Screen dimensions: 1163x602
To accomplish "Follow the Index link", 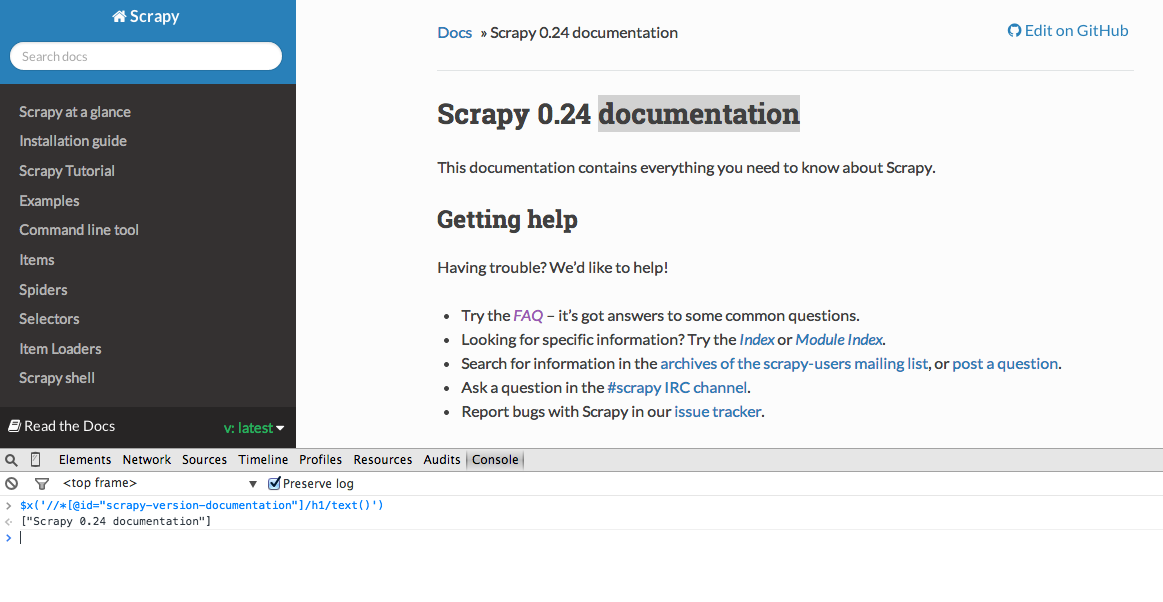I will click(x=757, y=340).
